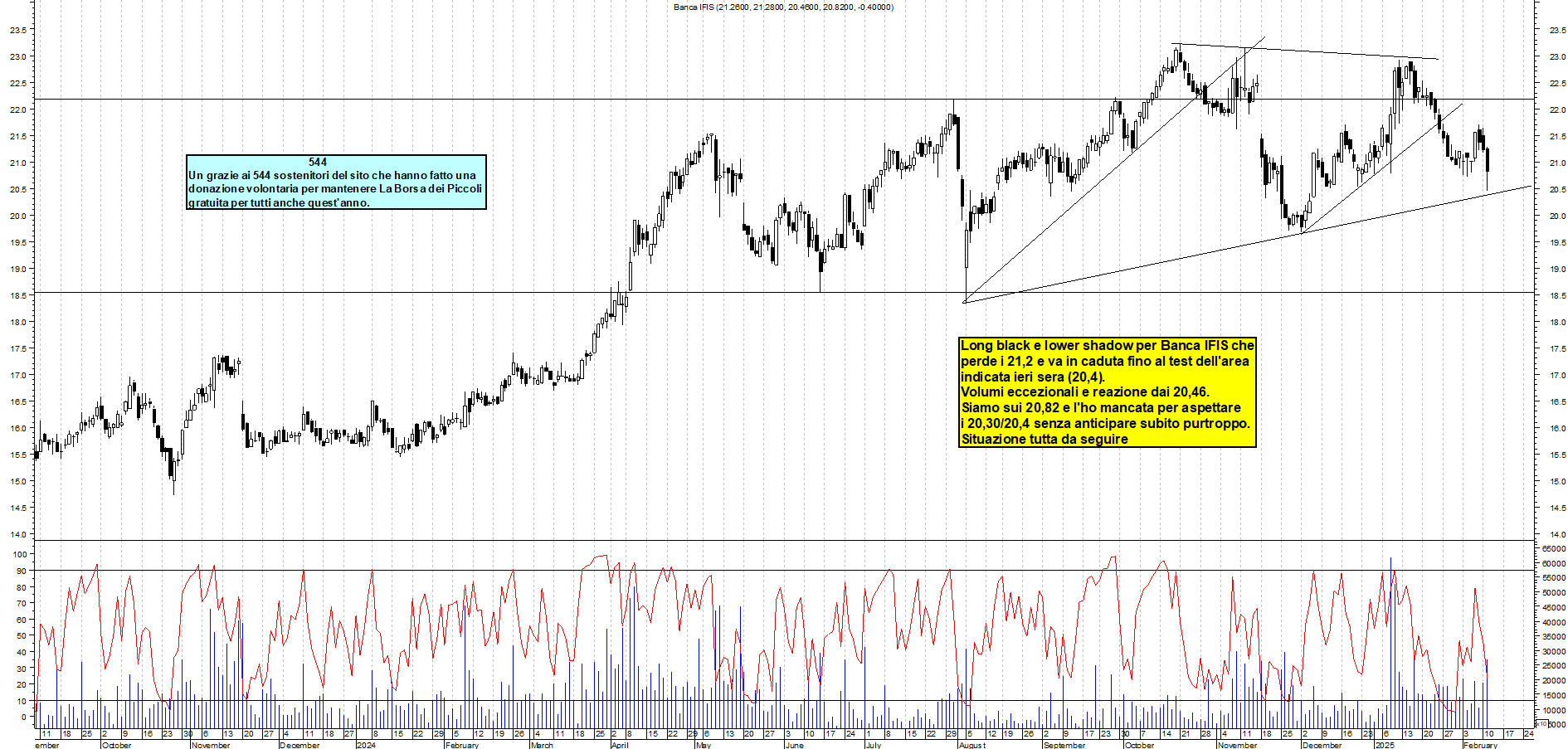
Task: Click the '2025' year label on time axis
Action: 1385,745
